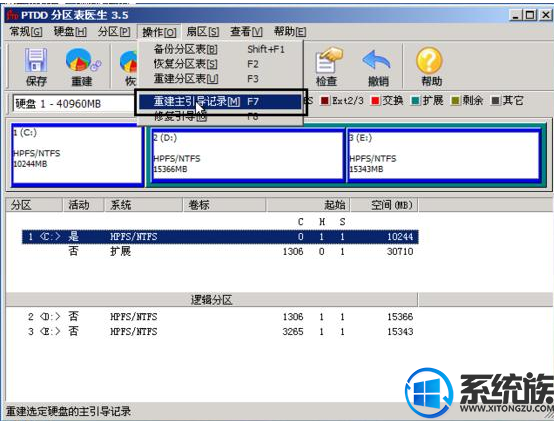This screenshot has height=421, width=554.
Task: Click the Ext2/3 dark red legend swatch
Action: click(324, 101)
